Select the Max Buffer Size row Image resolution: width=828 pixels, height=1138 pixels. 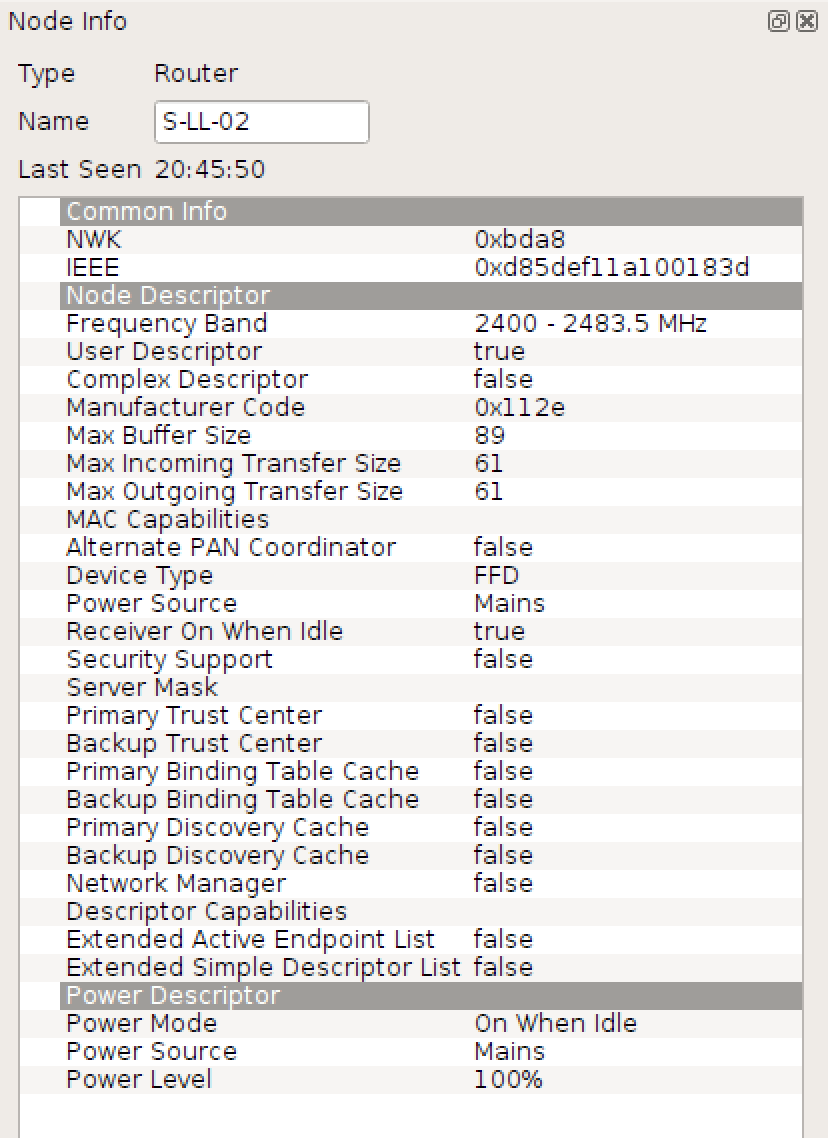click(x=300, y=435)
